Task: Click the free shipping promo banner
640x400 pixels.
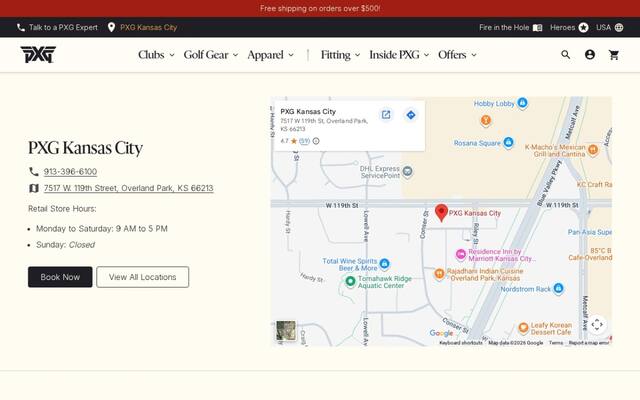Action: click(320, 8)
